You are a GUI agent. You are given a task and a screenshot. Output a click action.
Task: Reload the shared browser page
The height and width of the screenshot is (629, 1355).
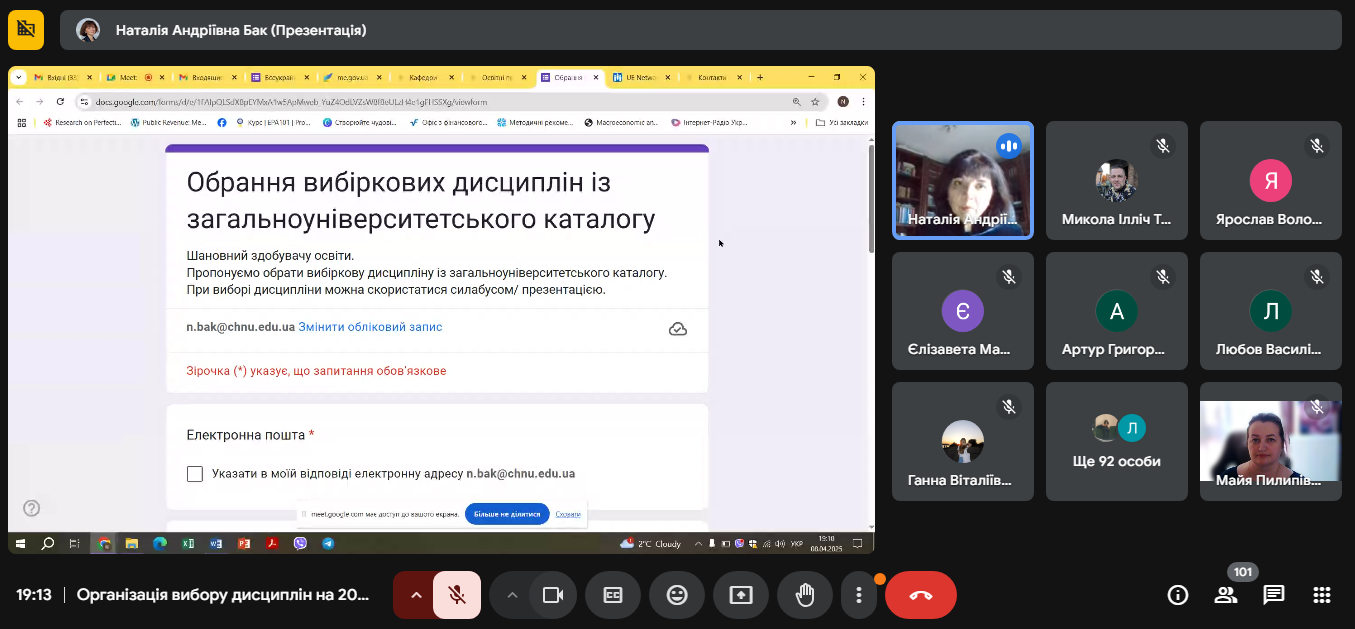[60, 102]
